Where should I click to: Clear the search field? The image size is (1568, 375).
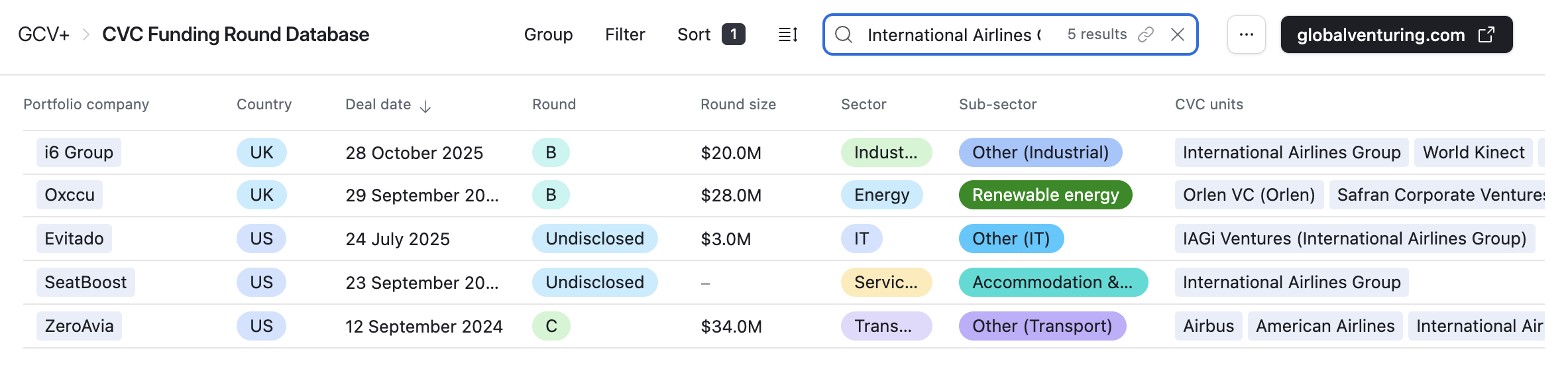tap(1178, 34)
